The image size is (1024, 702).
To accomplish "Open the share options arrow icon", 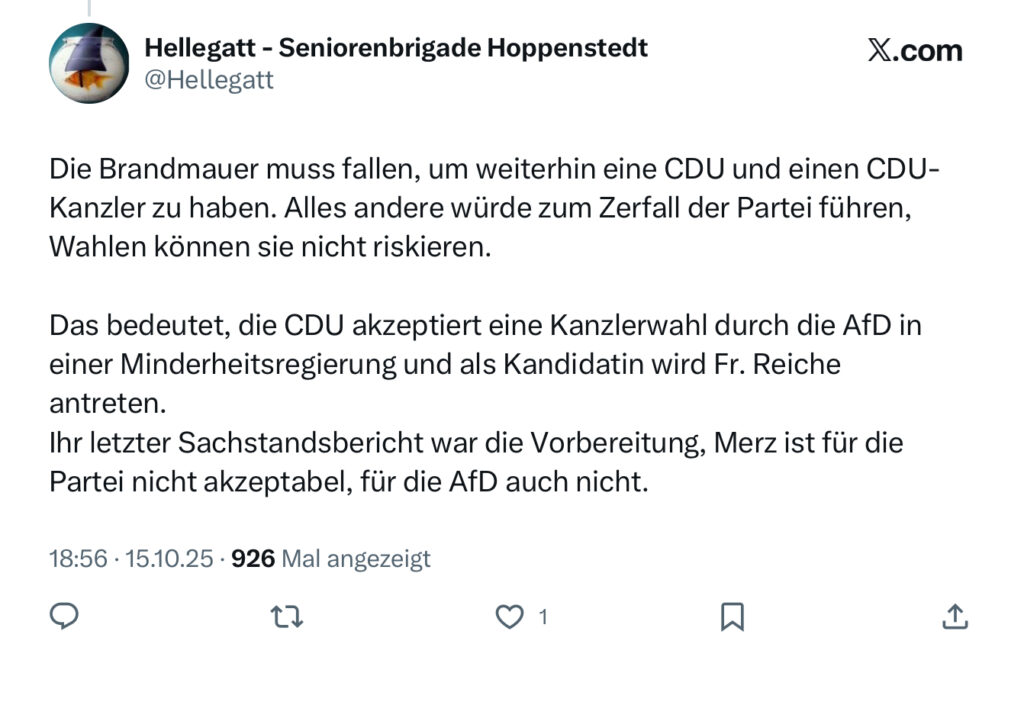I will tap(954, 617).
